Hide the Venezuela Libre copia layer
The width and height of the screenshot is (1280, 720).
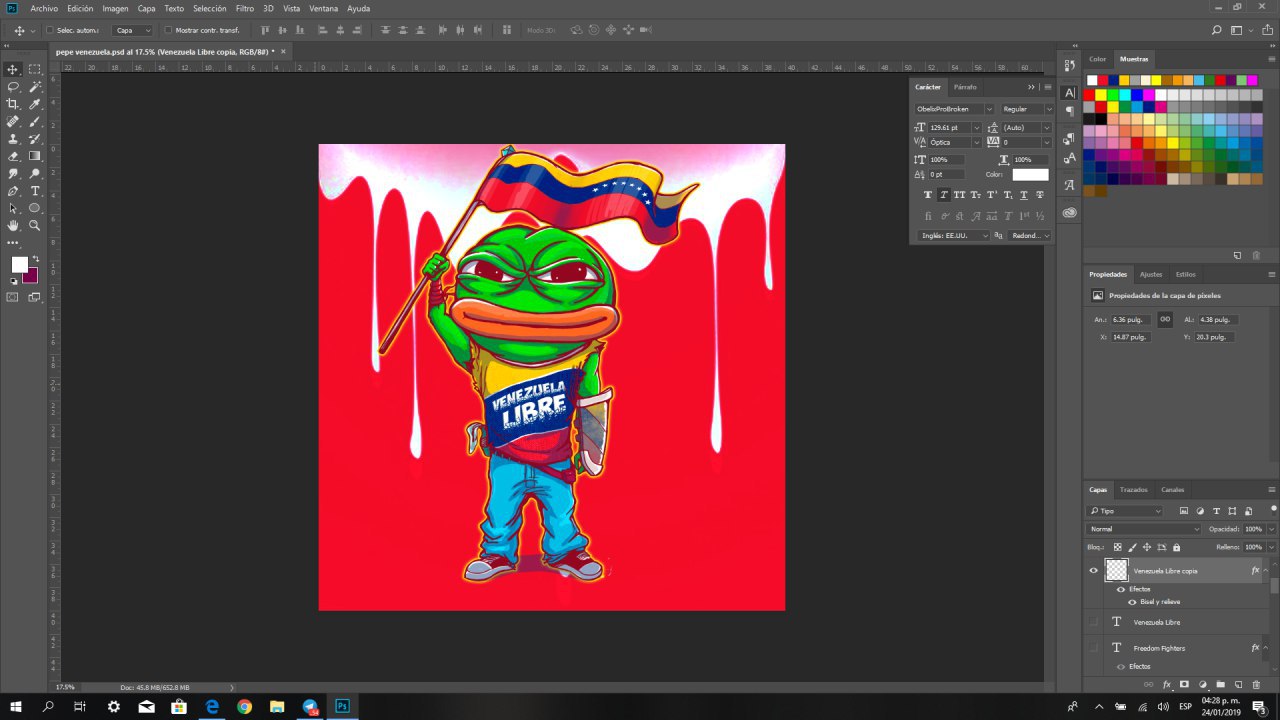click(1093, 571)
